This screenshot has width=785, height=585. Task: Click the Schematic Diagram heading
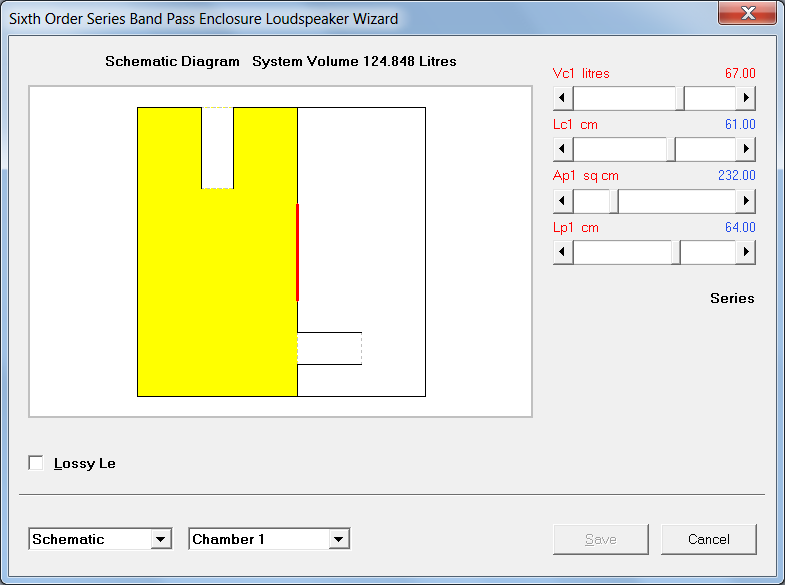tap(172, 61)
